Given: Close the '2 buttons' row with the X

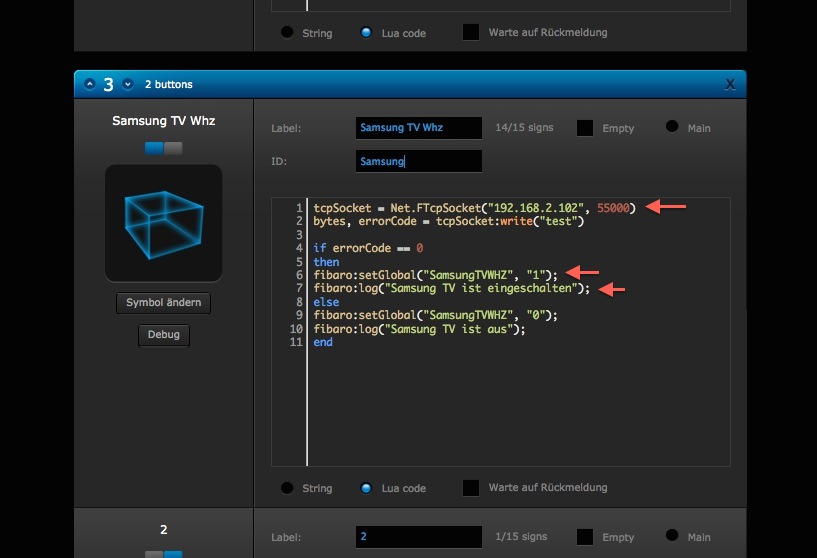Looking at the screenshot, I should tap(730, 86).
